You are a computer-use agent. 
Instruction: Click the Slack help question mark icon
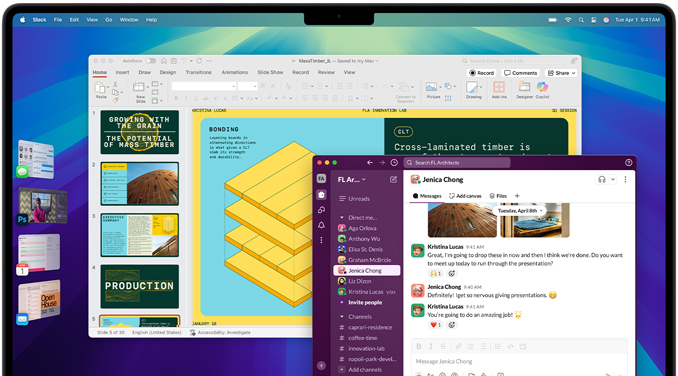click(x=628, y=163)
